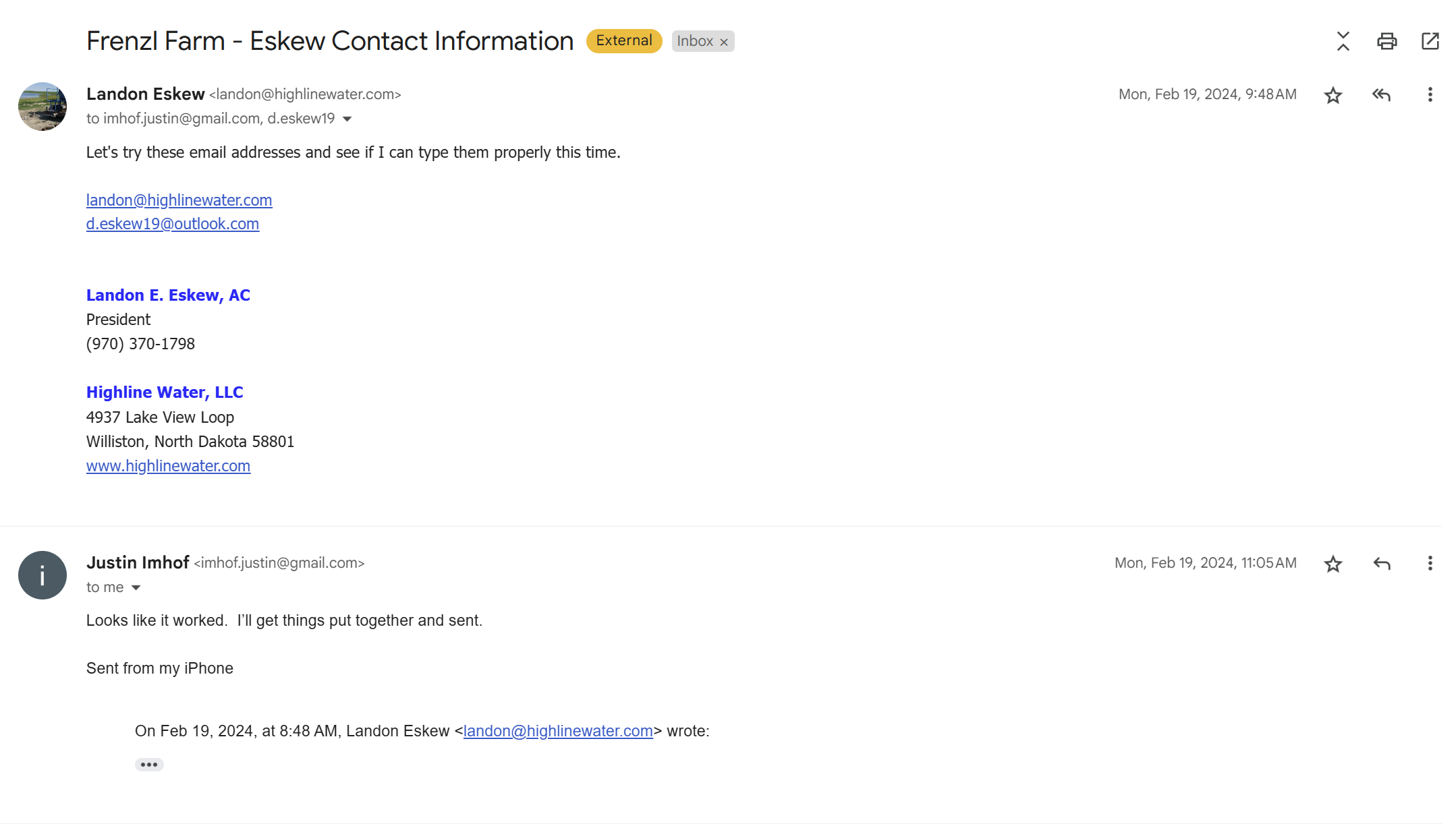Viewport: 1456px width, 824px height.
Task: Open more options for Justin's message
Action: point(1430,564)
